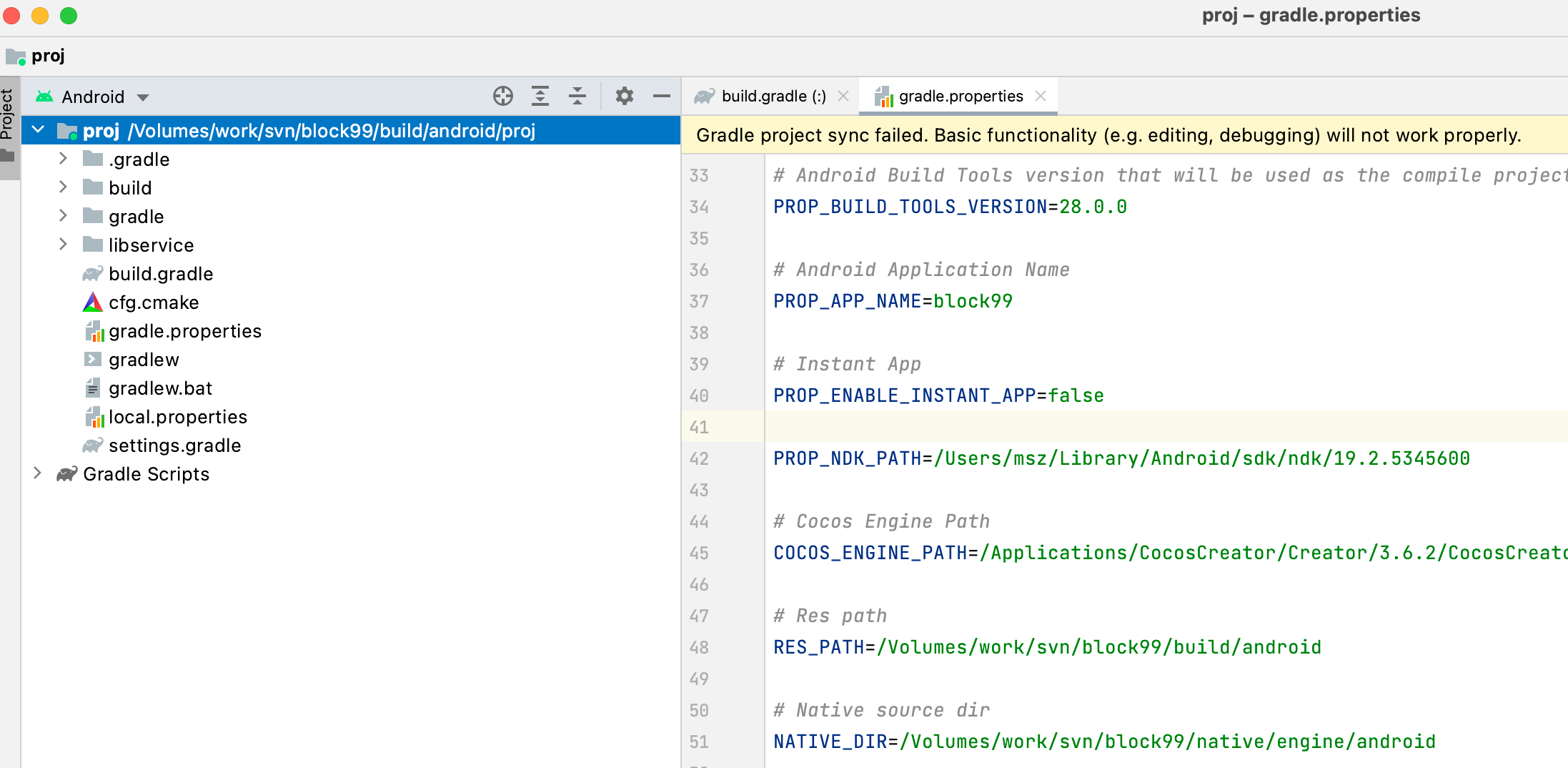The width and height of the screenshot is (1568, 768).
Task: Close the build.gradle tab
Action: 843,96
